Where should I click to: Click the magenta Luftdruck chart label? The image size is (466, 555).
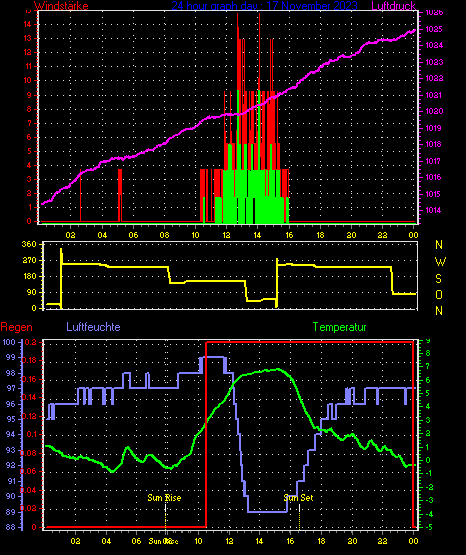click(393, 6)
